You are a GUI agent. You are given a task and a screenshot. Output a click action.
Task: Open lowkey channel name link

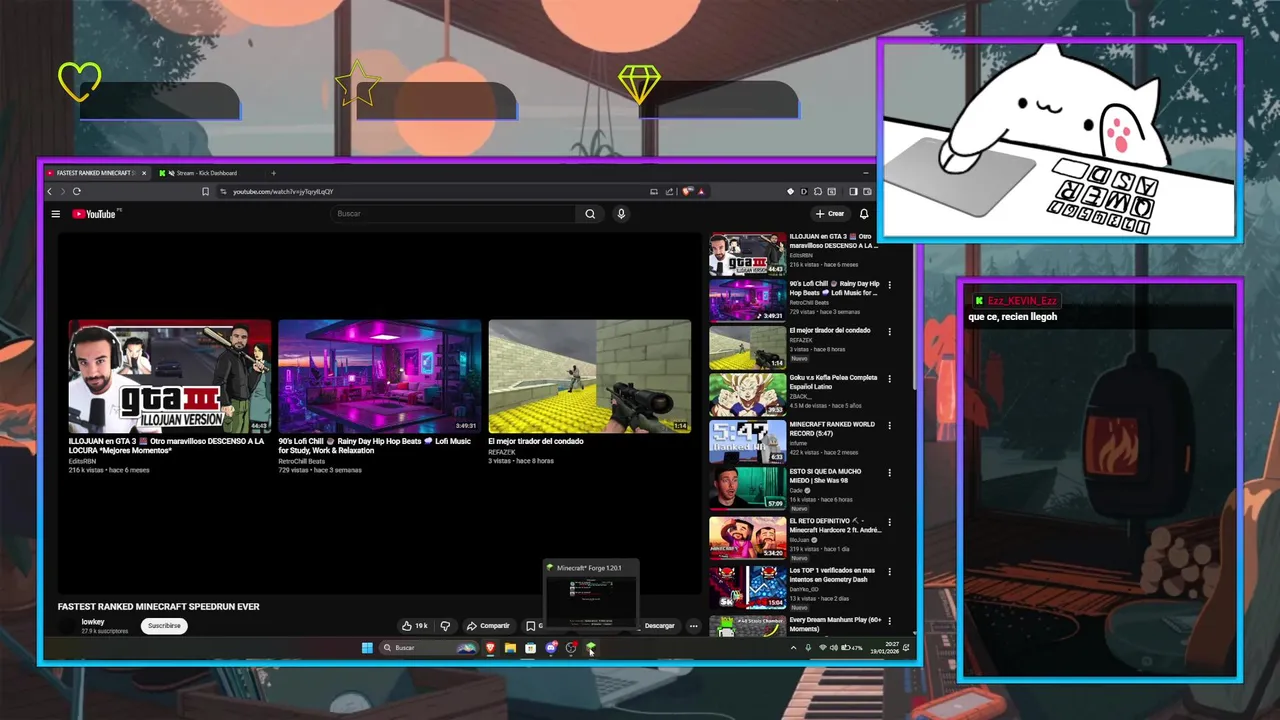pyautogui.click(x=93, y=622)
